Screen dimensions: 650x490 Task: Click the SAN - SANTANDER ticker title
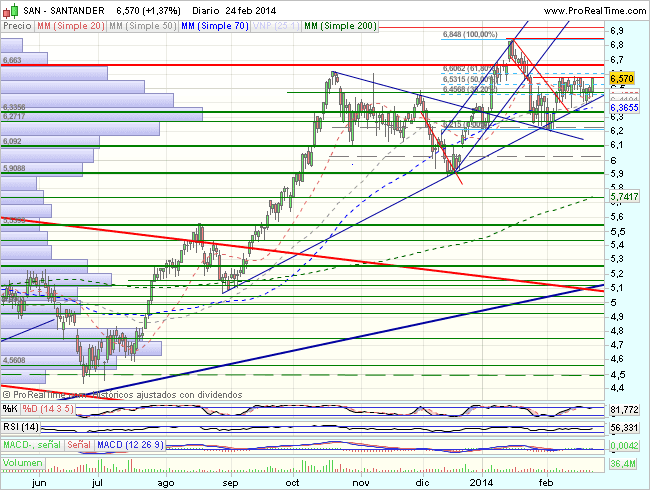click(x=64, y=10)
